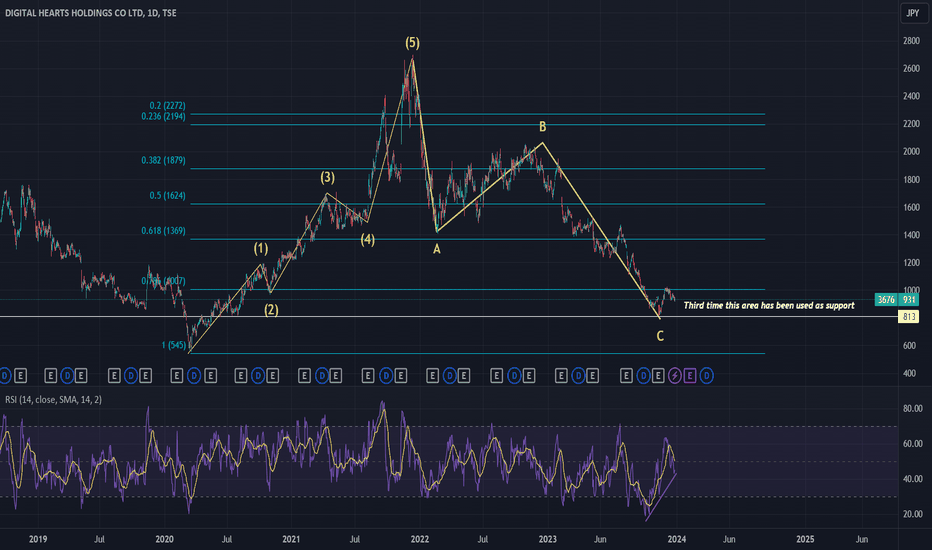Viewport: 932px width, 550px height.
Task: Click 2019 on the time axis
Action: [38, 539]
